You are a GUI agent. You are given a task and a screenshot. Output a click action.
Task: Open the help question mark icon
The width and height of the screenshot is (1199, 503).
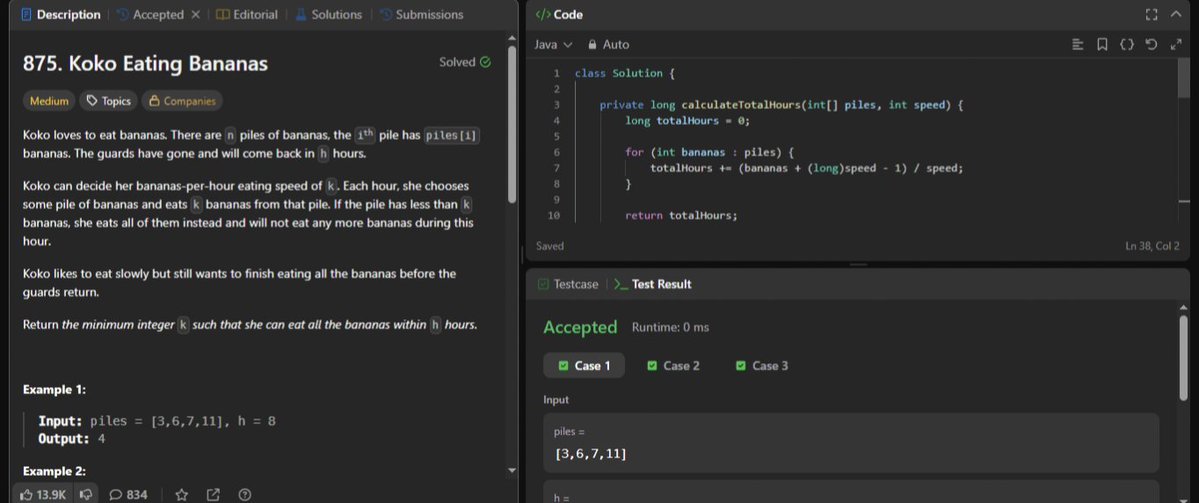coord(245,495)
